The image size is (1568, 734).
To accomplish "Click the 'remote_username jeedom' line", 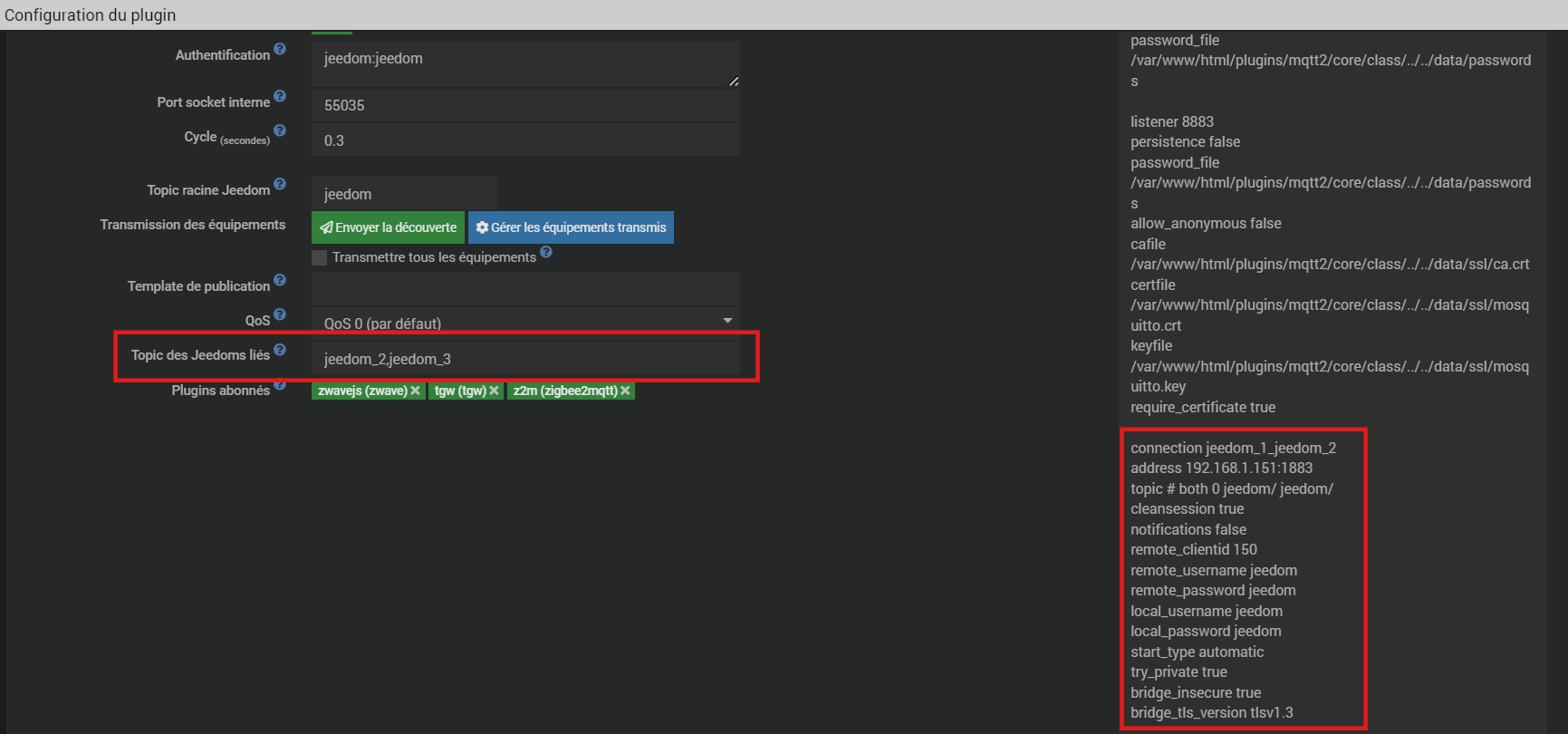I will point(1214,570).
